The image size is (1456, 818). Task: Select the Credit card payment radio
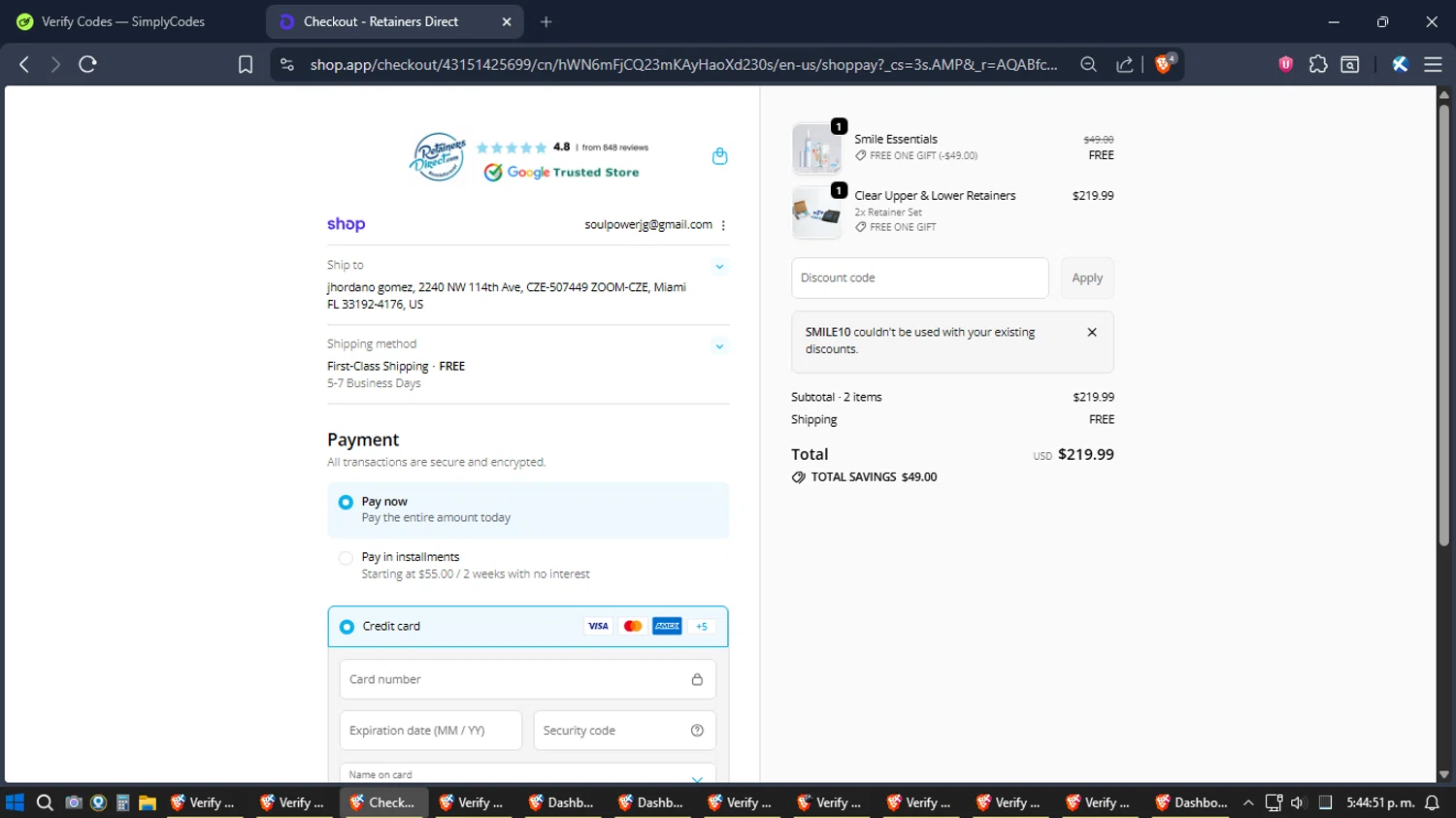pos(347,627)
